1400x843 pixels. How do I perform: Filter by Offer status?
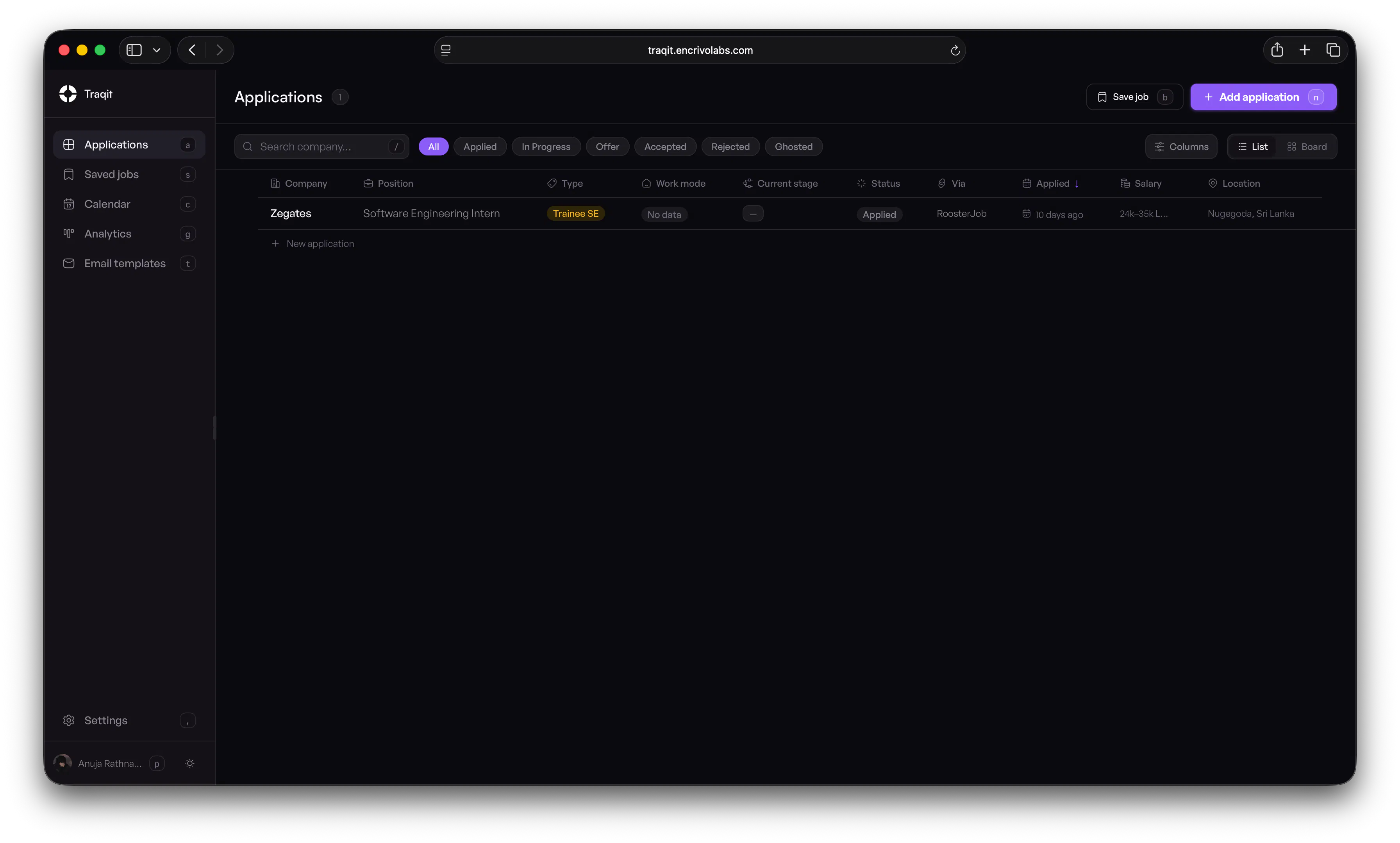[x=607, y=146]
